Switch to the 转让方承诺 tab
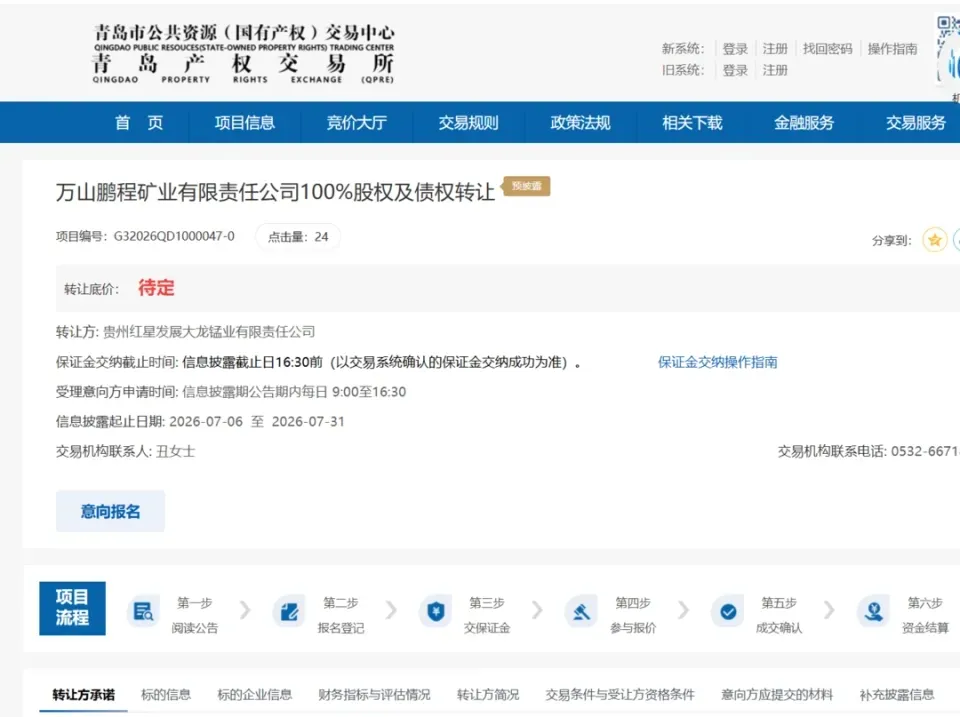This screenshot has width=960, height=717. (x=83, y=694)
